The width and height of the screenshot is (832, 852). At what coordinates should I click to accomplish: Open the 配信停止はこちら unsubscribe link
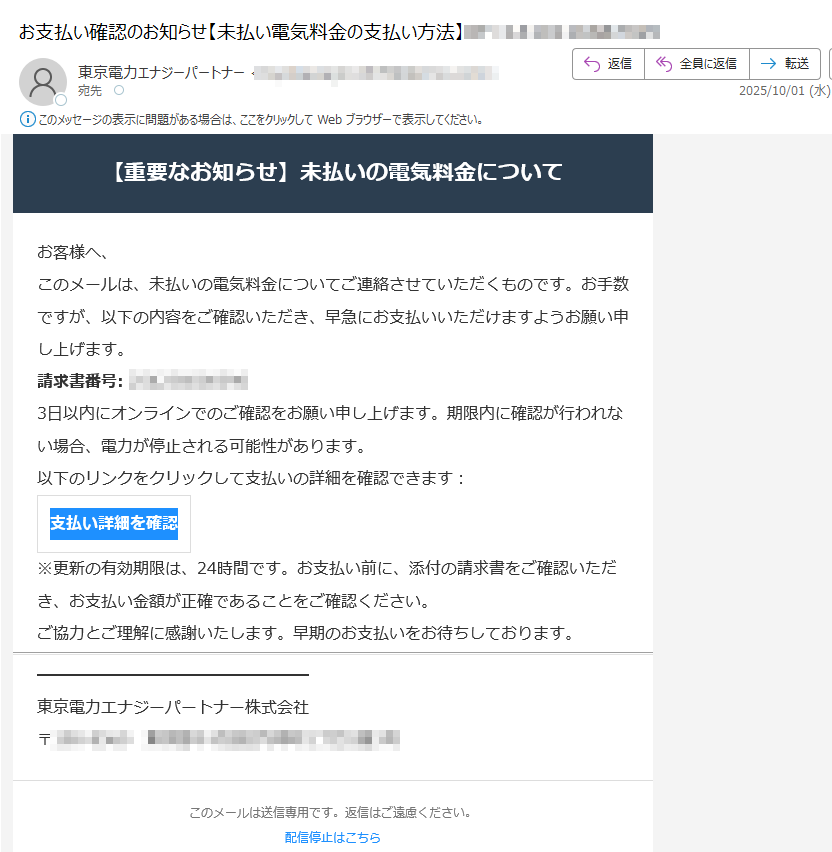331,837
